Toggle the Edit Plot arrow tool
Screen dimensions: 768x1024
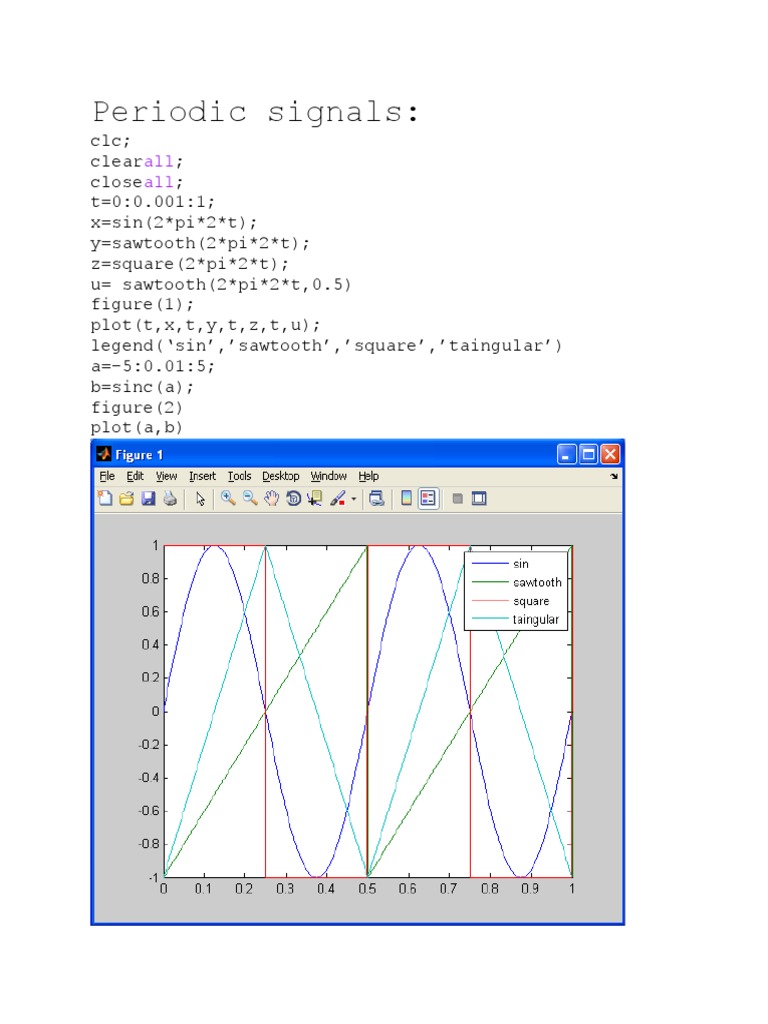point(200,499)
